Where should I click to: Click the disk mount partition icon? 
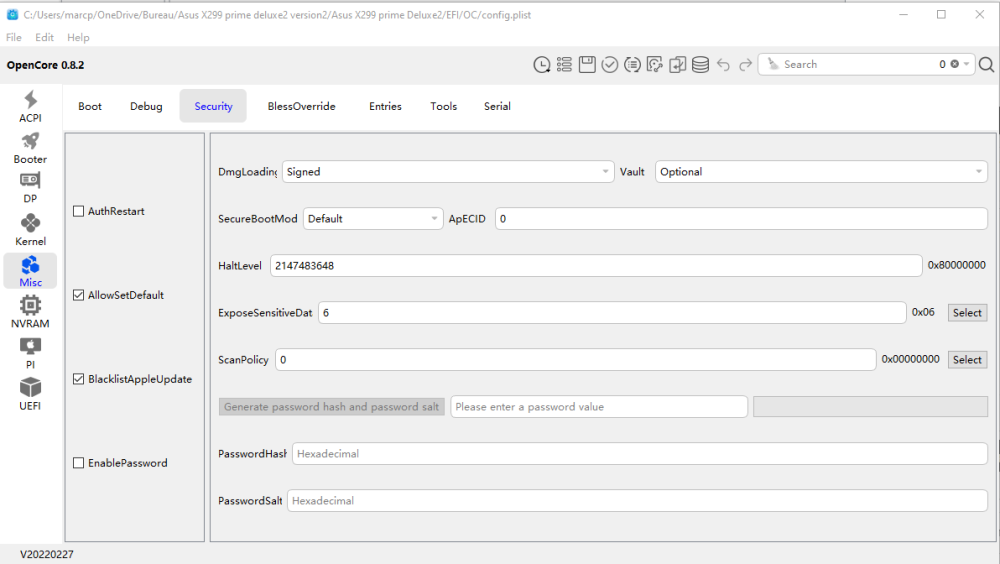pos(654,64)
